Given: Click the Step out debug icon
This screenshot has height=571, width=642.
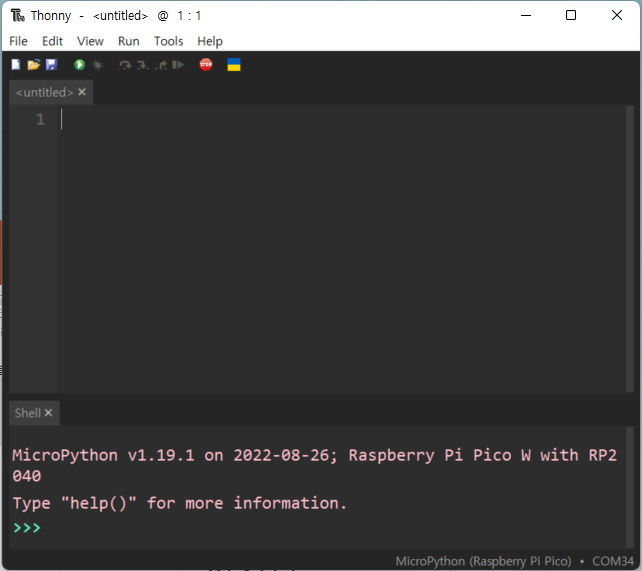Looking at the screenshot, I should [x=161, y=65].
